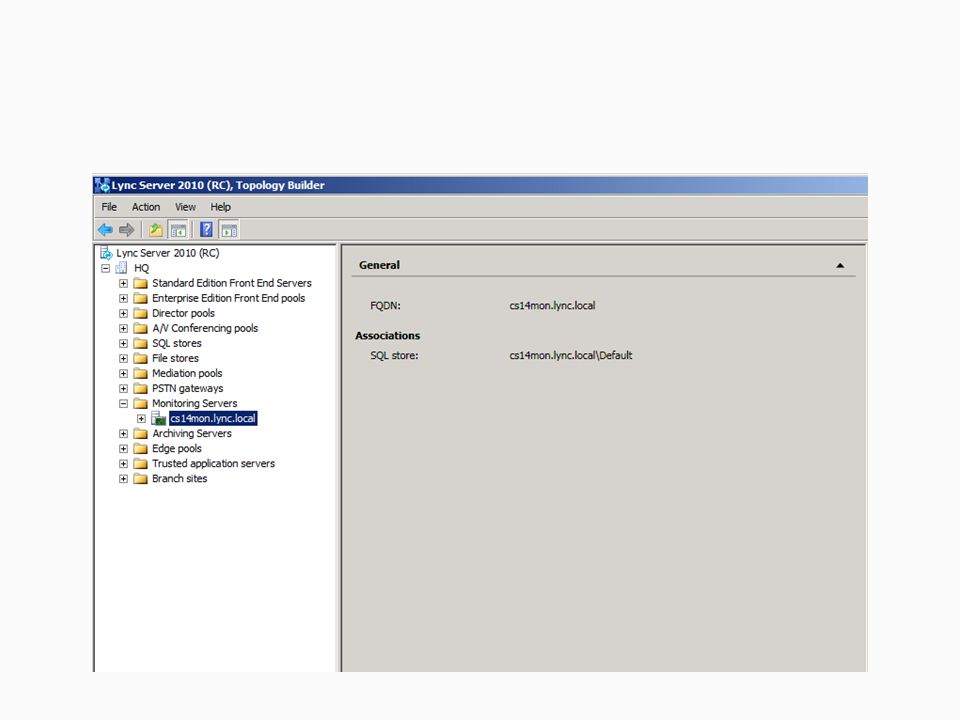
Task: Open the File menu
Action: (x=109, y=207)
